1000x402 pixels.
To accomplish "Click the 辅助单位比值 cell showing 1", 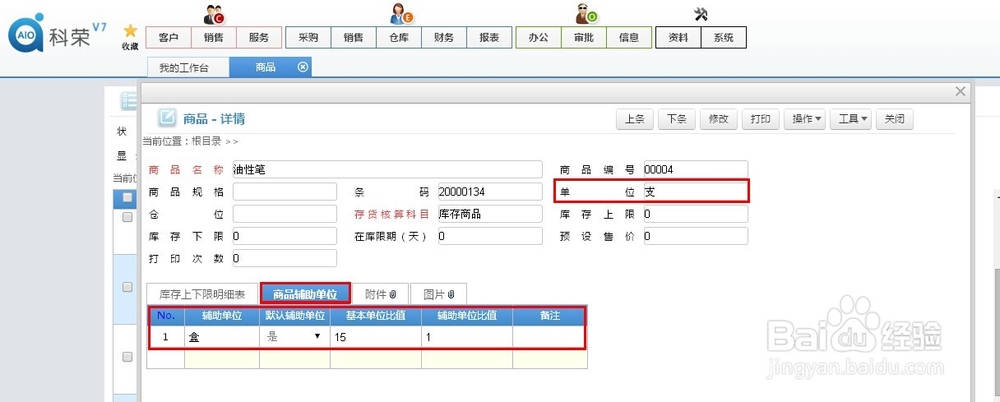I will (467, 337).
